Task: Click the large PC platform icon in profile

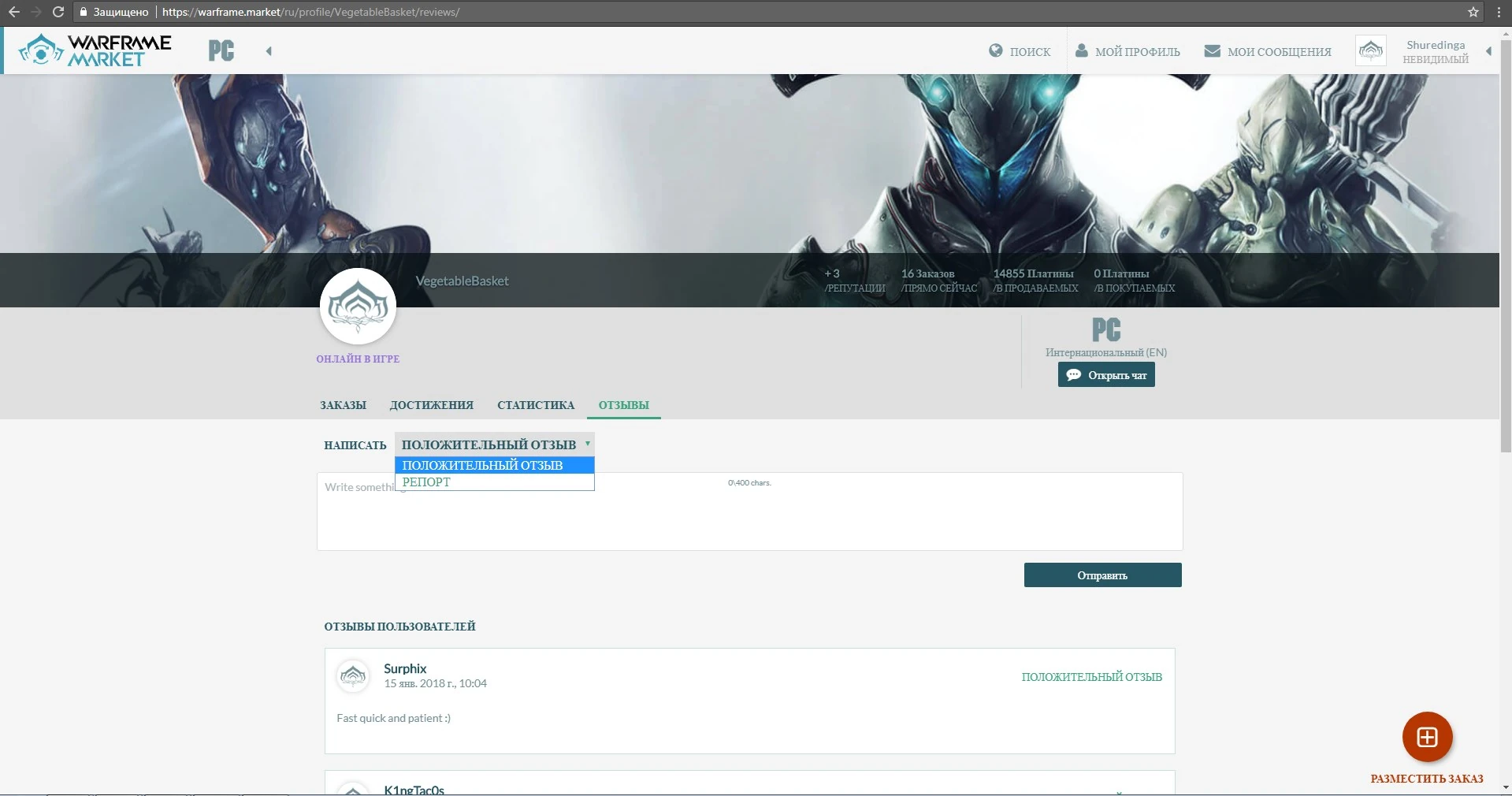Action: point(1106,329)
